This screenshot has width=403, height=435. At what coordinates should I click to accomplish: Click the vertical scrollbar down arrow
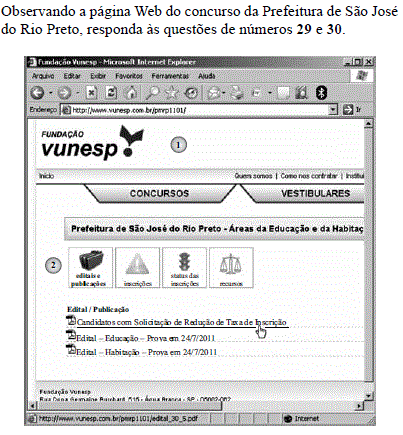(x=368, y=396)
